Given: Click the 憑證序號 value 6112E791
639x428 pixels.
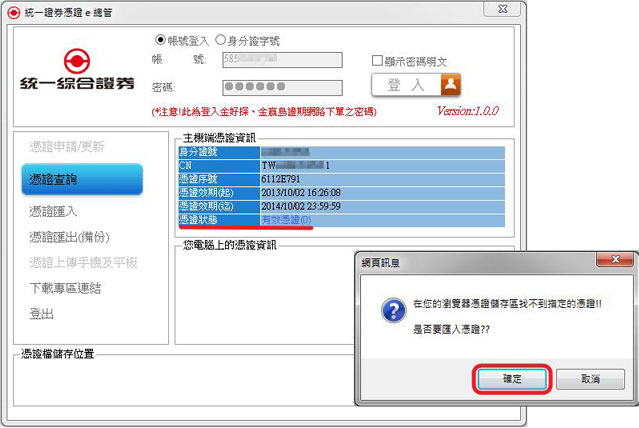Looking at the screenshot, I should click(281, 179).
